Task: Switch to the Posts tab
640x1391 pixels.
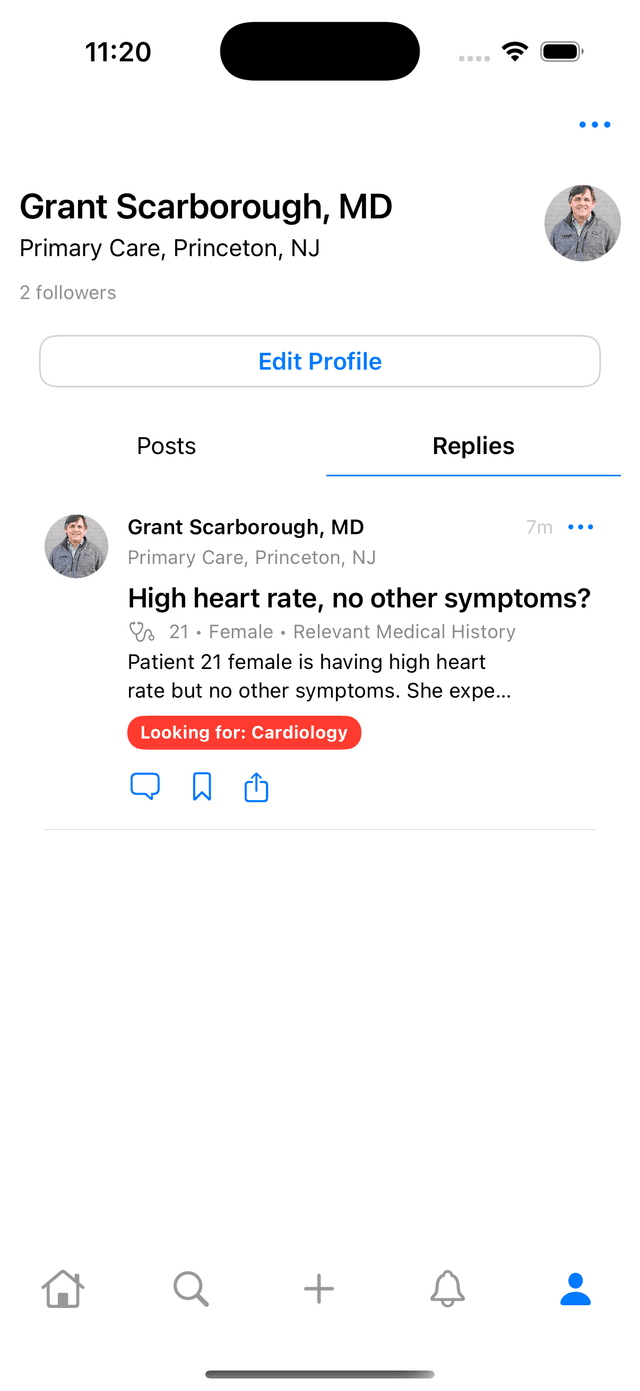Action: click(x=166, y=446)
